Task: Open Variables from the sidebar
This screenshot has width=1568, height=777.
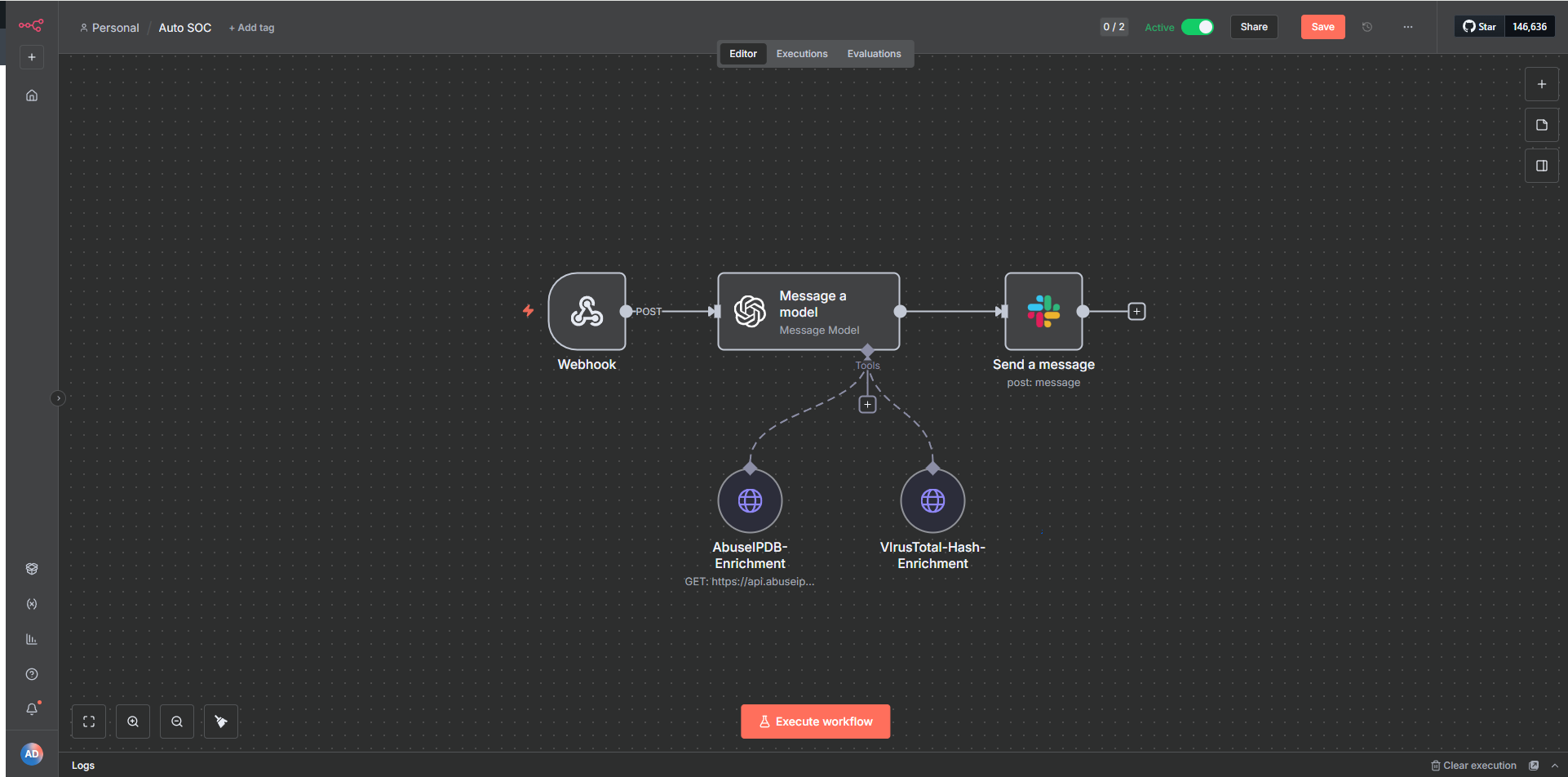Action: (32, 604)
